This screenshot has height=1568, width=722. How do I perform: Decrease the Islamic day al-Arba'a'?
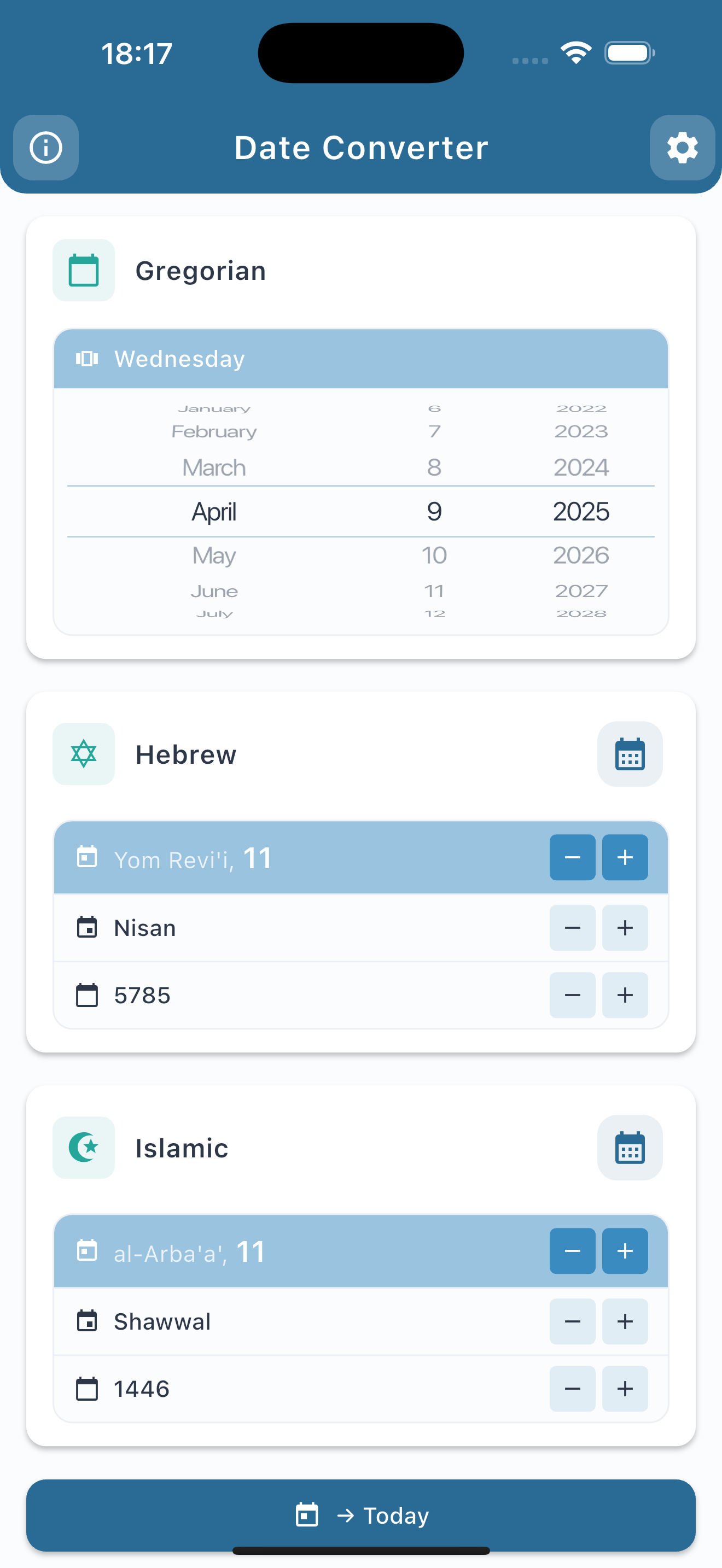click(572, 1251)
